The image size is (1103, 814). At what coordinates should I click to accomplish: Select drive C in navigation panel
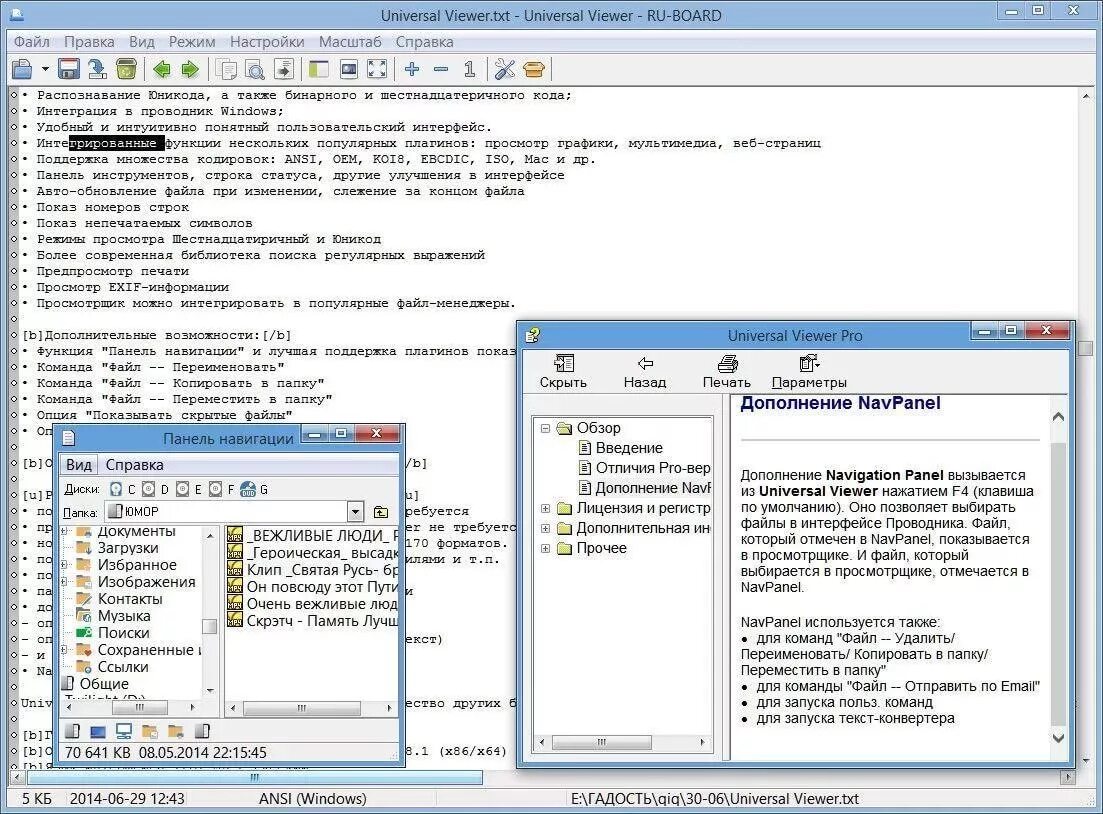[122, 489]
